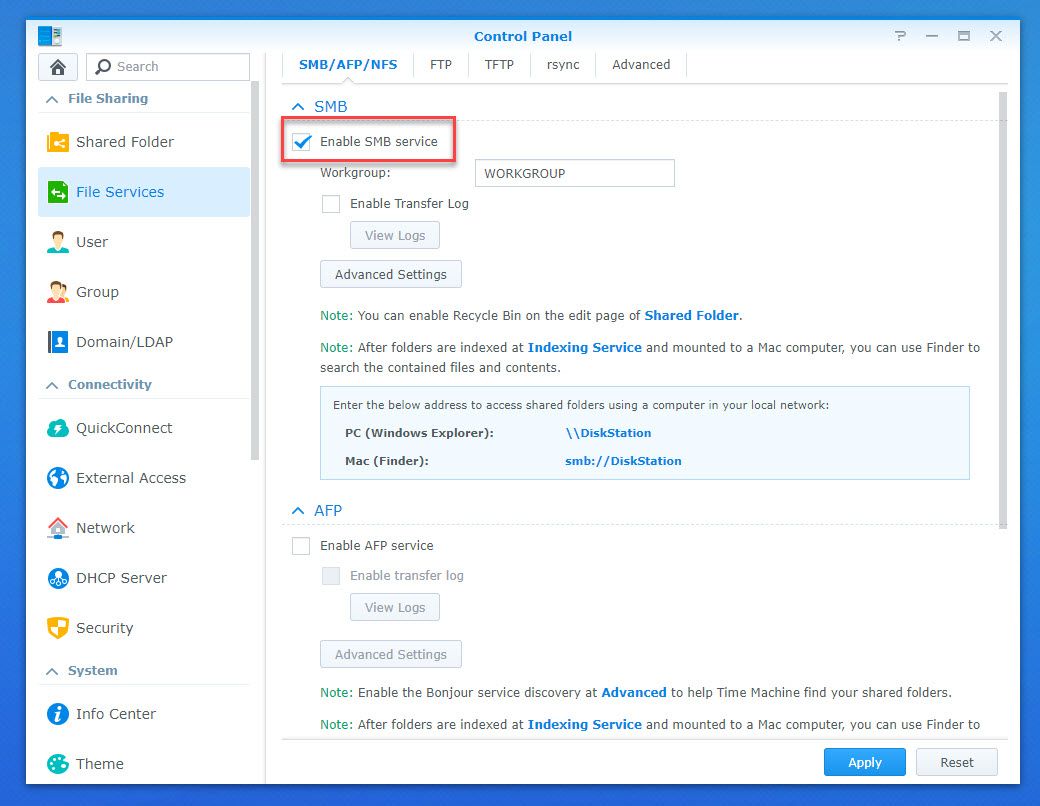This screenshot has width=1040, height=806.
Task: Click the QuickConnect cloud icon
Action: (x=58, y=429)
